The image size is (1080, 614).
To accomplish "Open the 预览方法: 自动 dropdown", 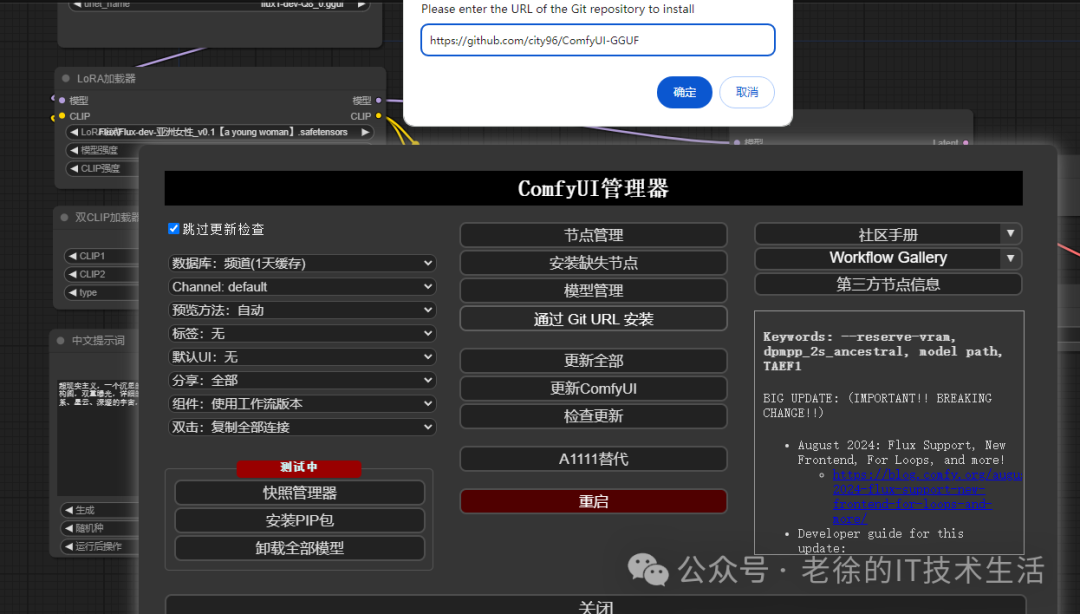I will tap(302, 310).
